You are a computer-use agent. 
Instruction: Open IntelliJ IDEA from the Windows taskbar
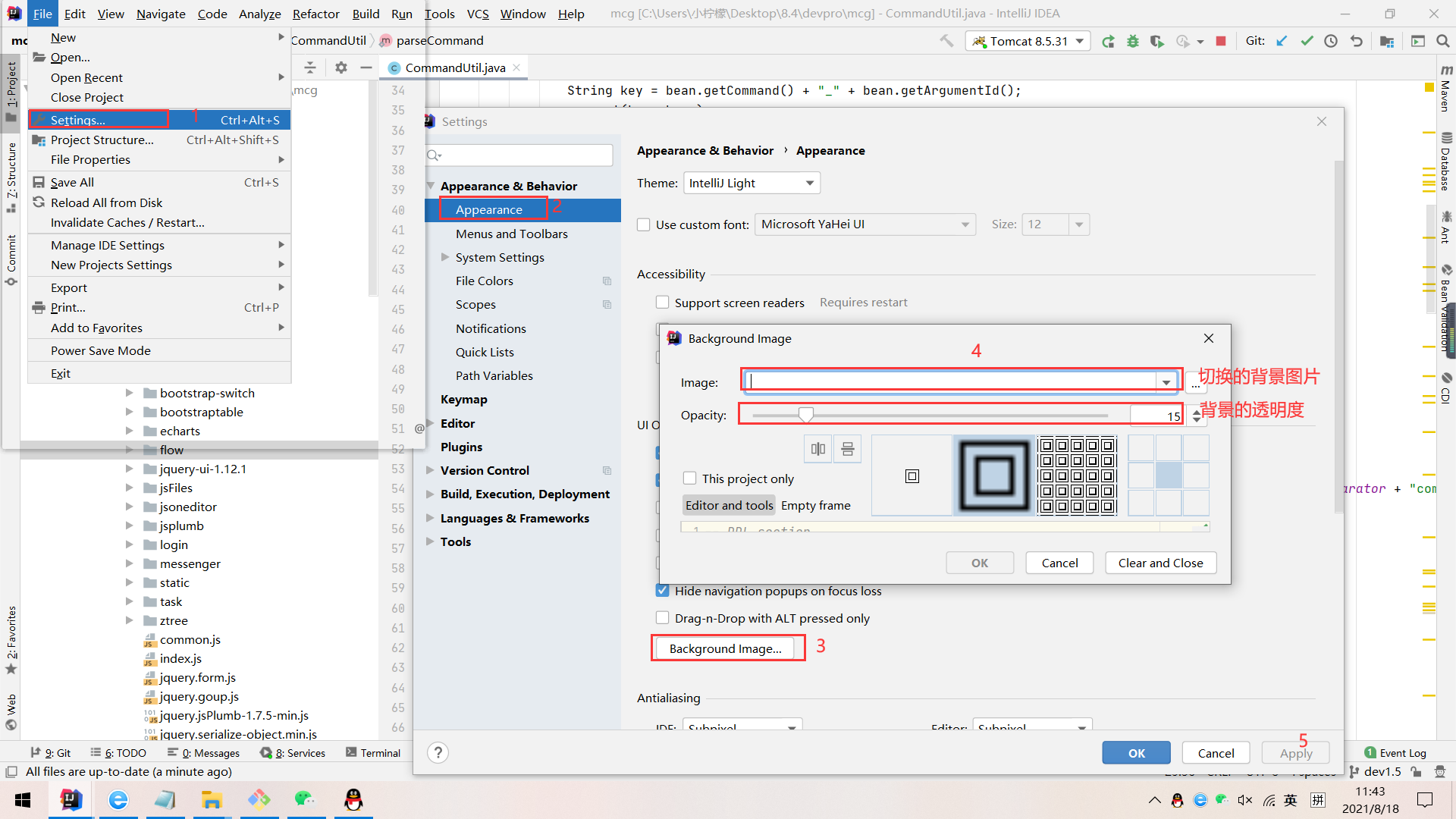(71, 800)
